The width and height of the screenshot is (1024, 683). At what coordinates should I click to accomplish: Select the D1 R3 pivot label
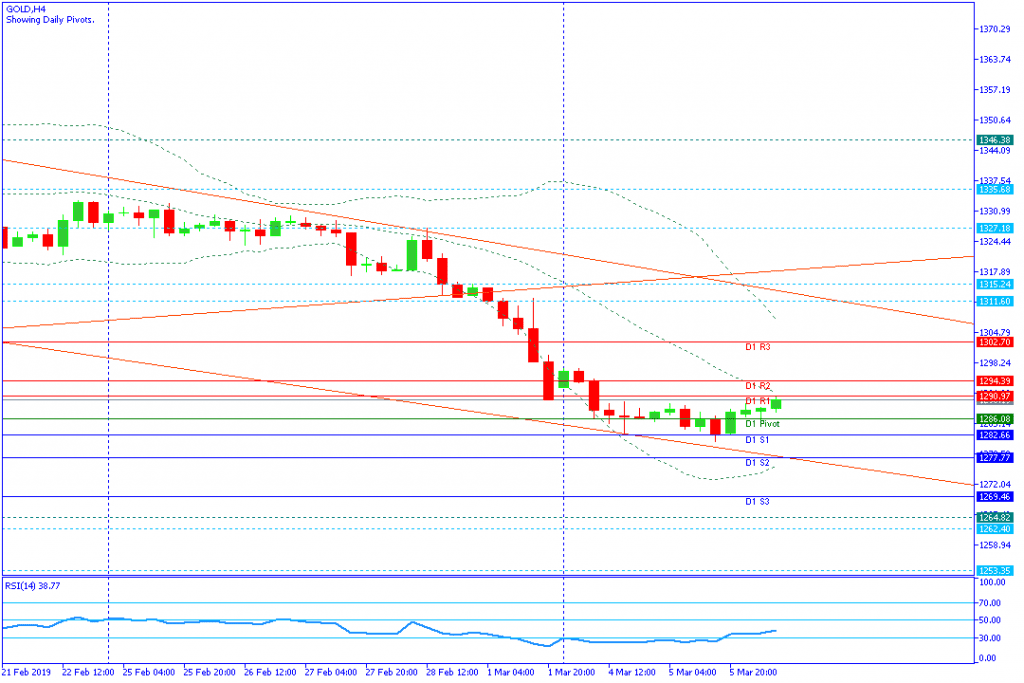point(757,347)
